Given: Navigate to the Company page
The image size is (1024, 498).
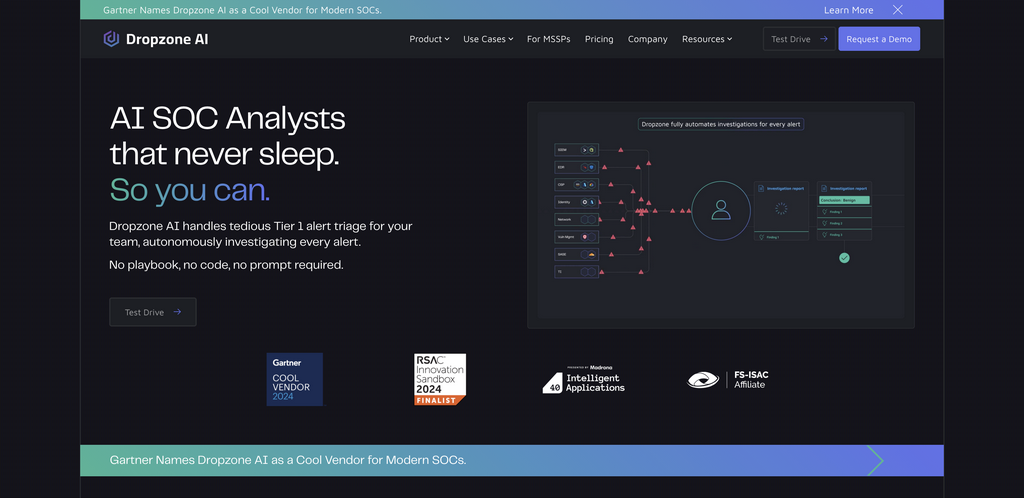Looking at the screenshot, I should (647, 39).
